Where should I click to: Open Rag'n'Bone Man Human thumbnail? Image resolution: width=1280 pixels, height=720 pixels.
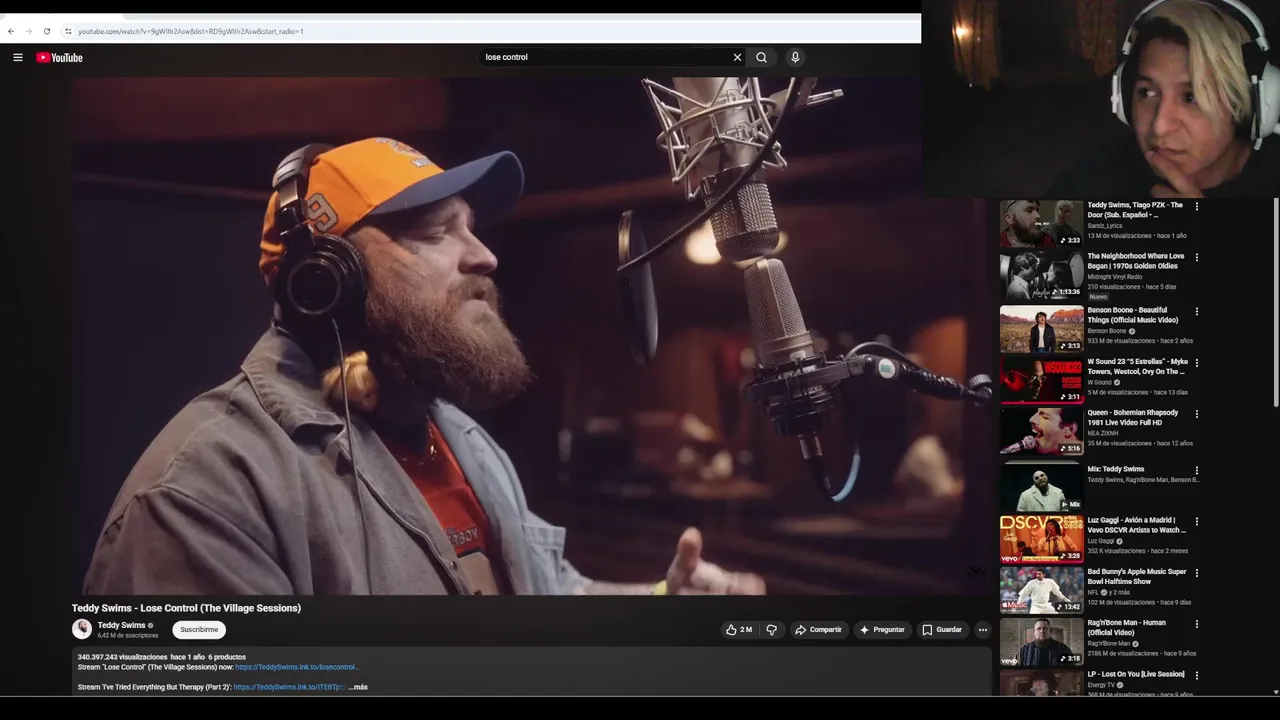pos(1041,642)
